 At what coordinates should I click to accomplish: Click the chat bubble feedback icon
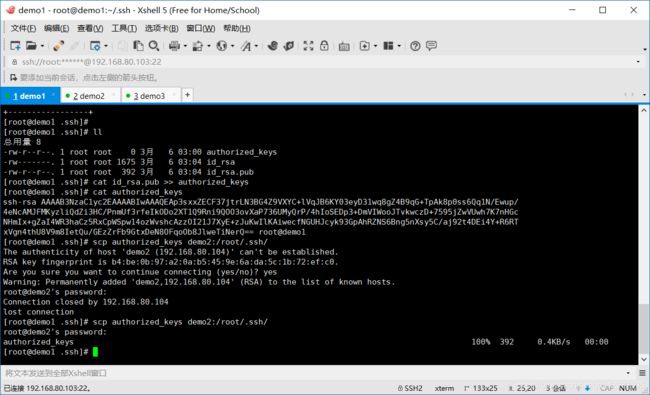431,45
